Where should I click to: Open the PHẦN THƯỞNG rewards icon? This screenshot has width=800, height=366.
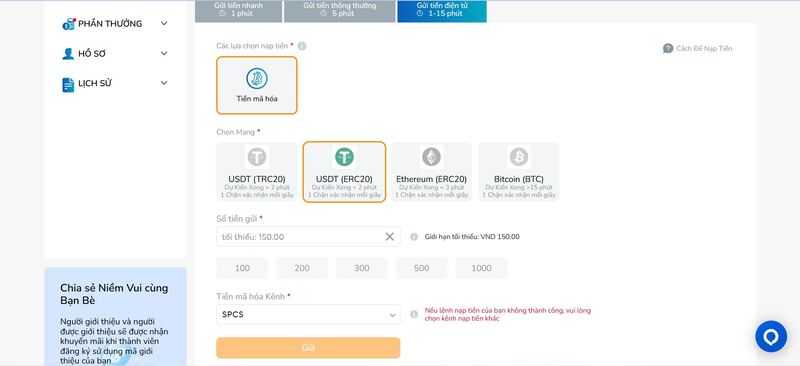pos(68,24)
